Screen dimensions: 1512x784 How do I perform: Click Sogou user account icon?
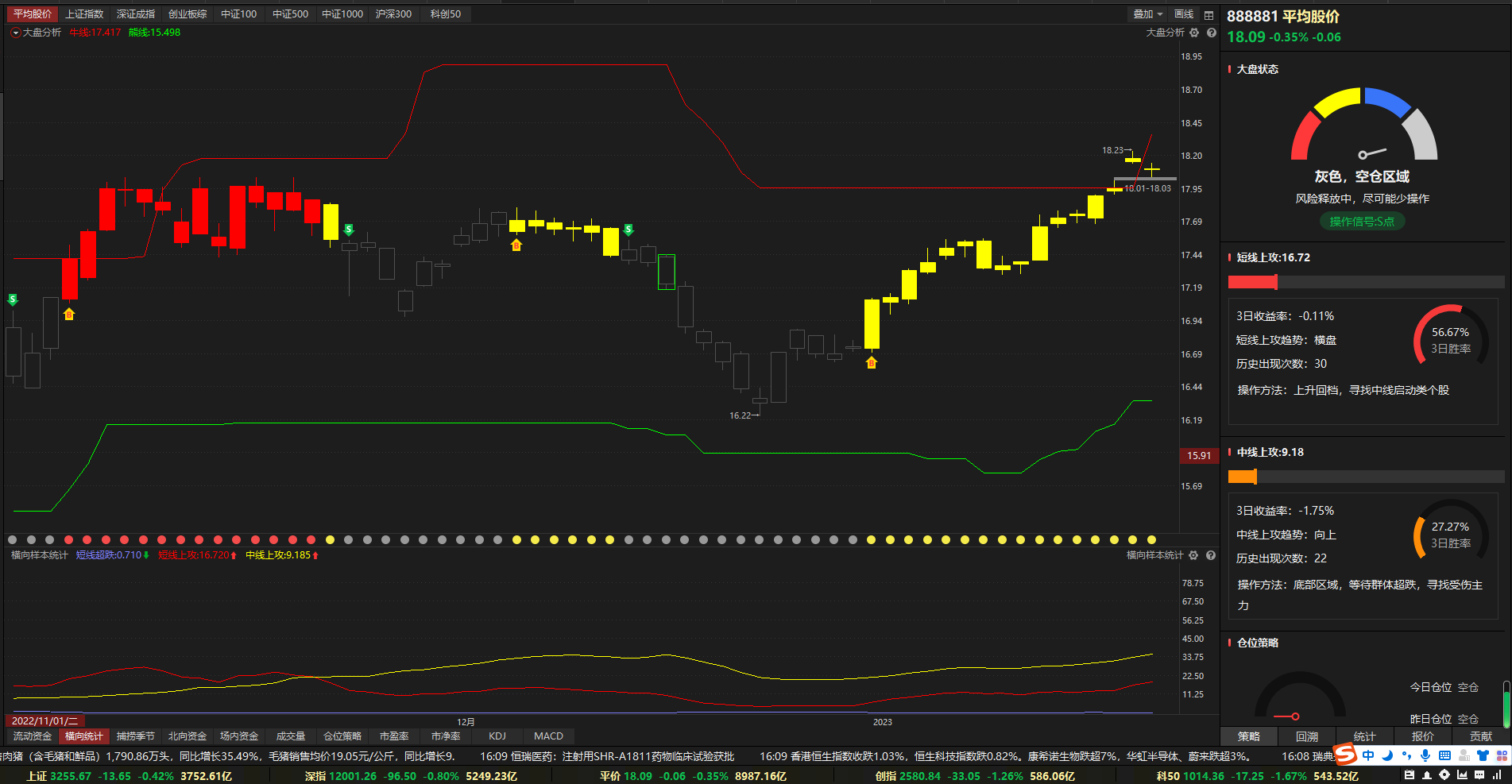(1464, 755)
